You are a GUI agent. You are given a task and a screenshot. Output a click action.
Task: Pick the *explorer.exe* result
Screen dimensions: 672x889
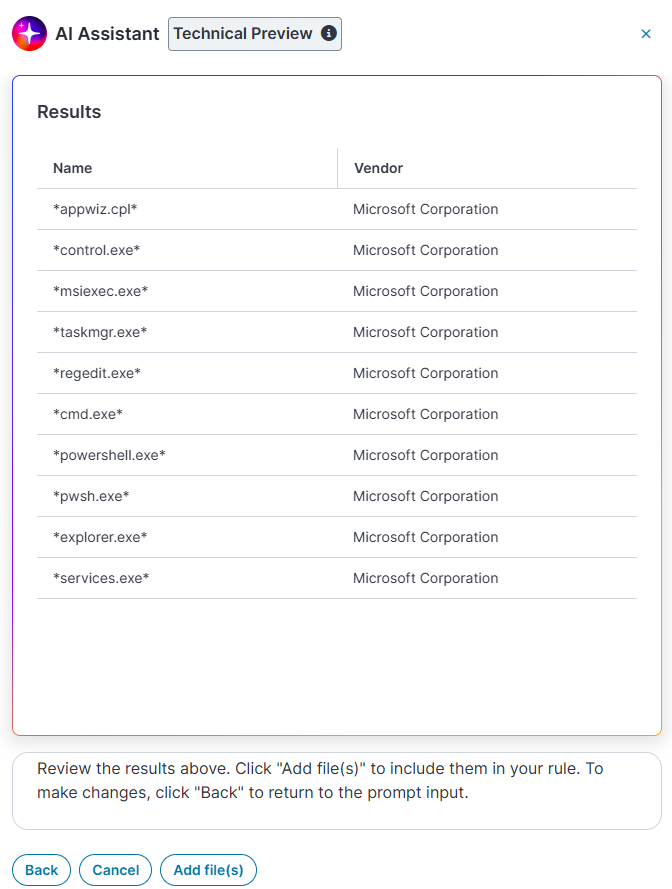click(x=337, y=537)
